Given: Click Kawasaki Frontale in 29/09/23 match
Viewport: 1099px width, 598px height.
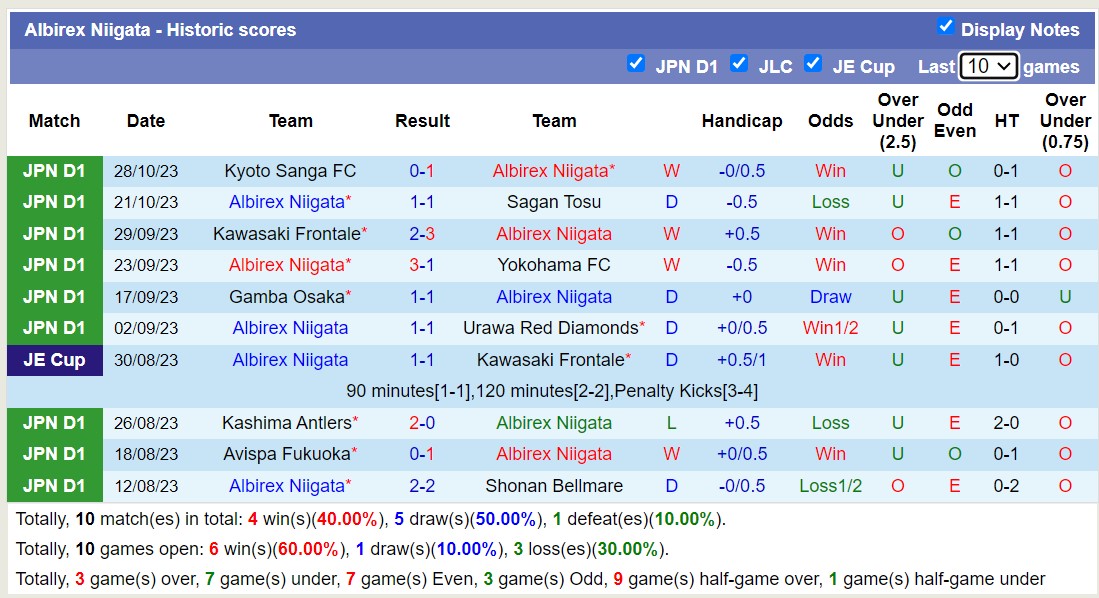Looking at the screenshot, I should click(x=286, y=234).
